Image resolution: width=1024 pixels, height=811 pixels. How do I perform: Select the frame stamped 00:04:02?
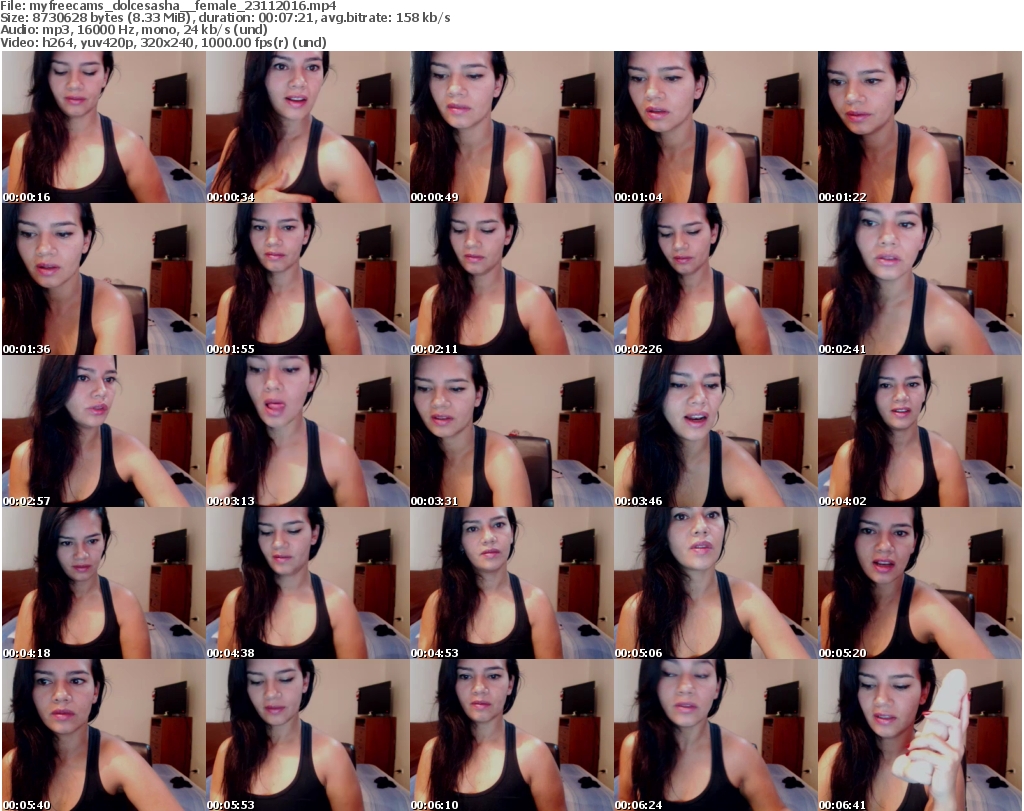tap(920, 432)
